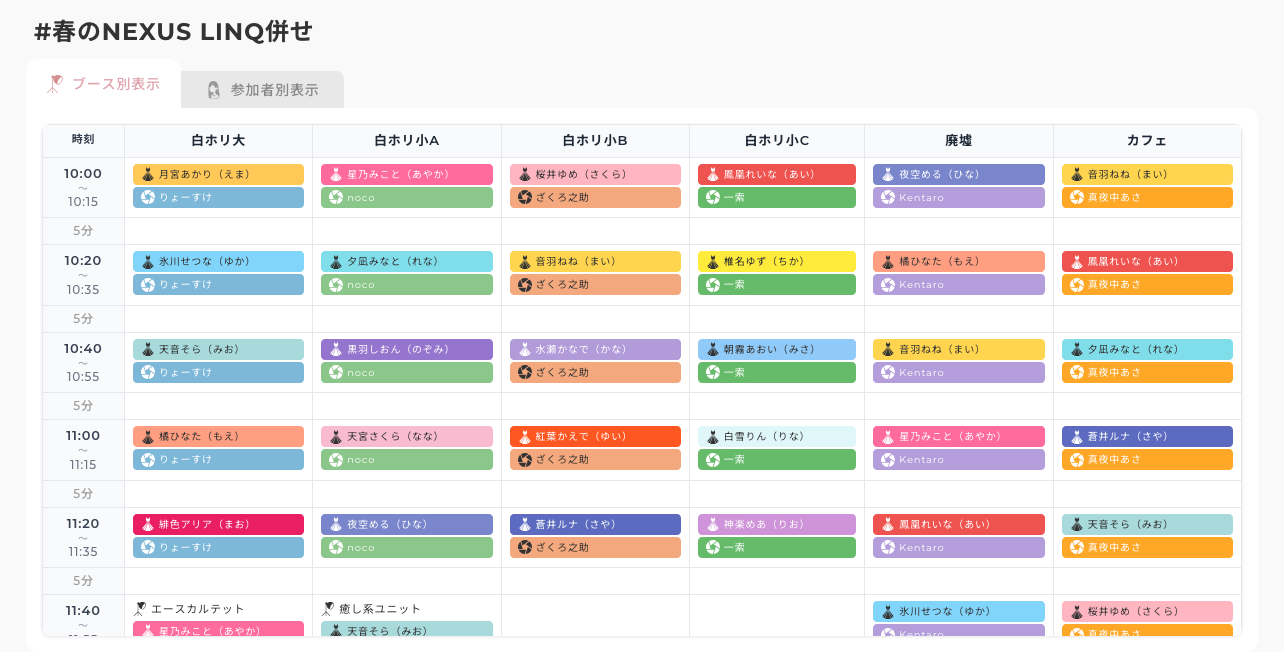1284x652 pixels.
Task: Click the dress icon beside 月宮あかり（えま）
Action: [147, 175]
